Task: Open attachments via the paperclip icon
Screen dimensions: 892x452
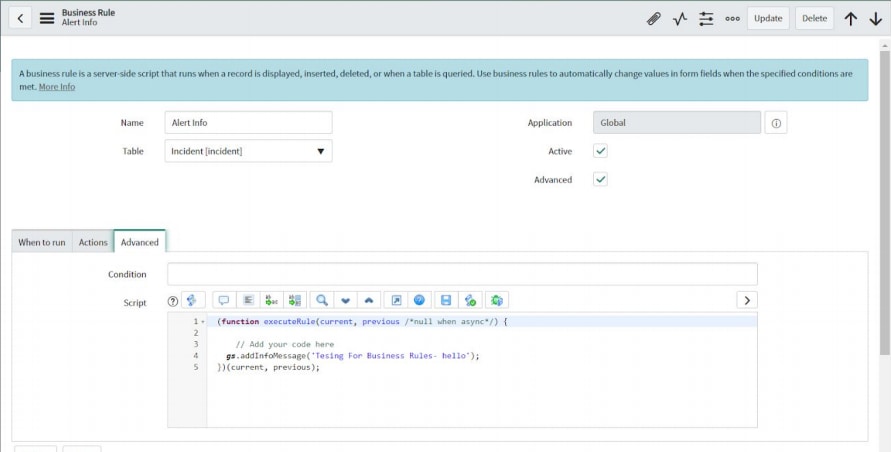Action: 654,19
